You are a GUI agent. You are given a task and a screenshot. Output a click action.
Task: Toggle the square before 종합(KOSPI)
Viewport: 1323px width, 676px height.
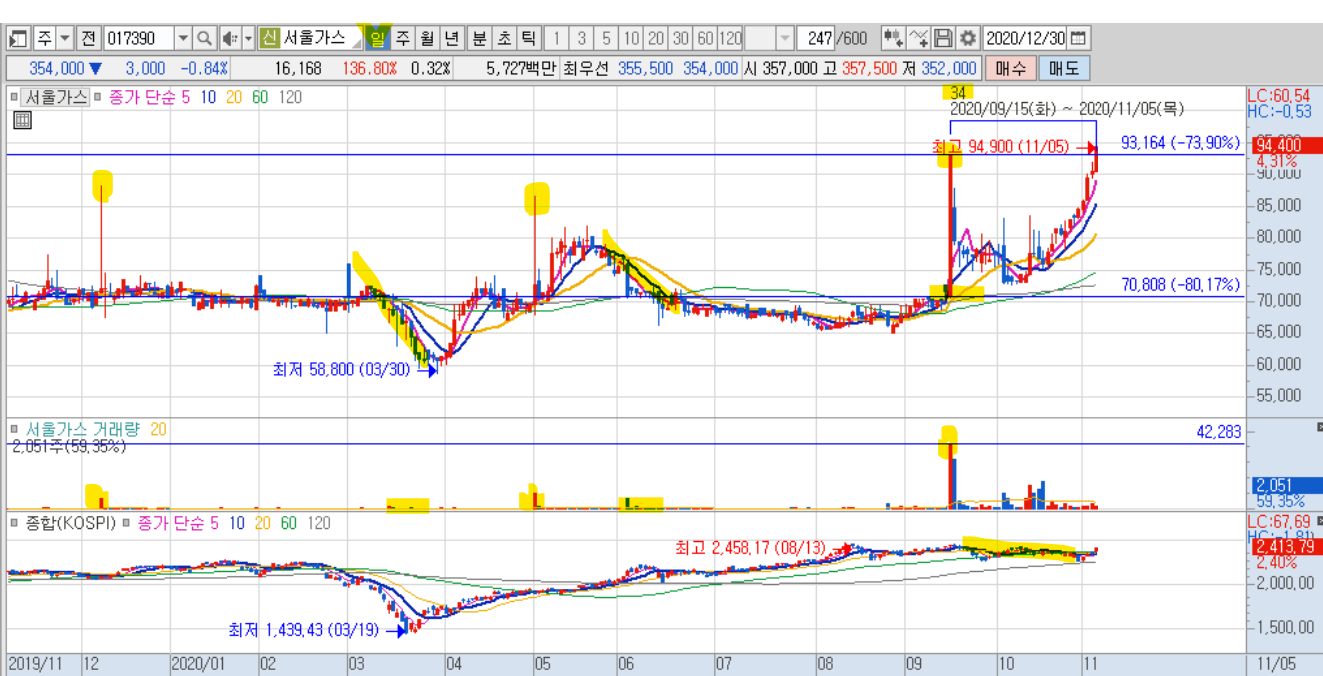pos(13,523)
